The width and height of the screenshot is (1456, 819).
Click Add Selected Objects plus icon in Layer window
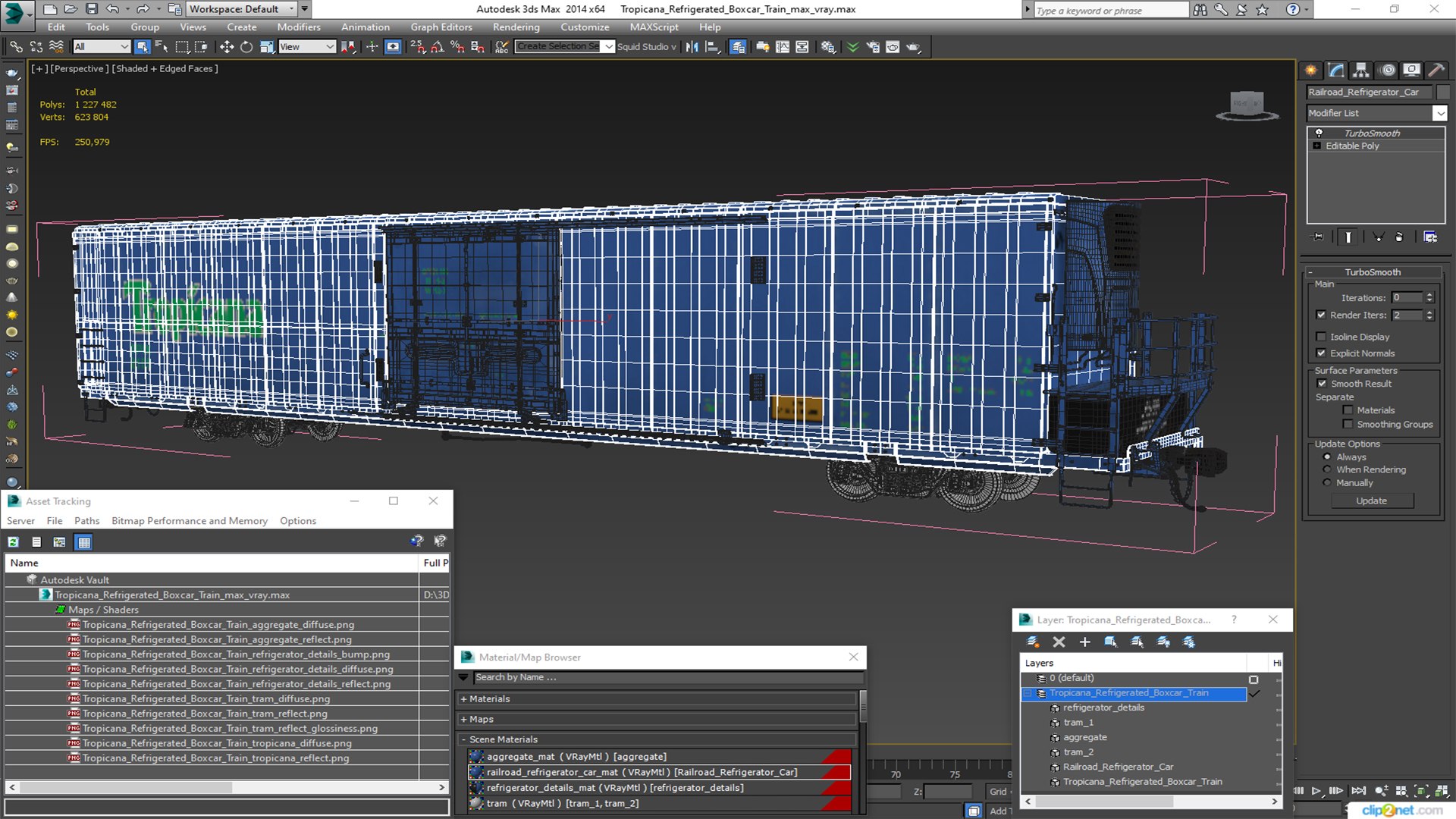[x=1084, y=642]
